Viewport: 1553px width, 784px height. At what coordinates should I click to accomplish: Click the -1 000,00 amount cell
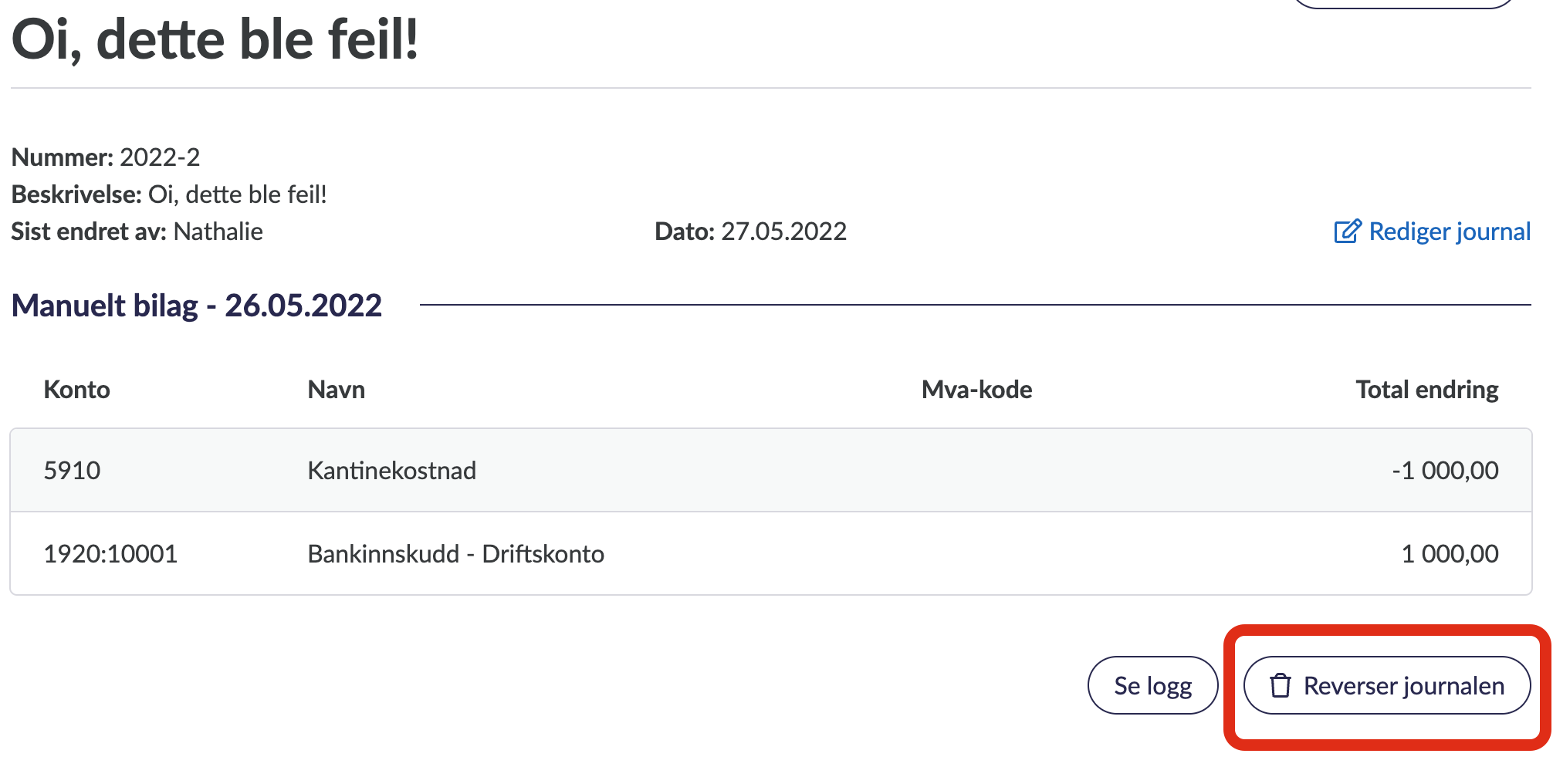point(1445,471)
